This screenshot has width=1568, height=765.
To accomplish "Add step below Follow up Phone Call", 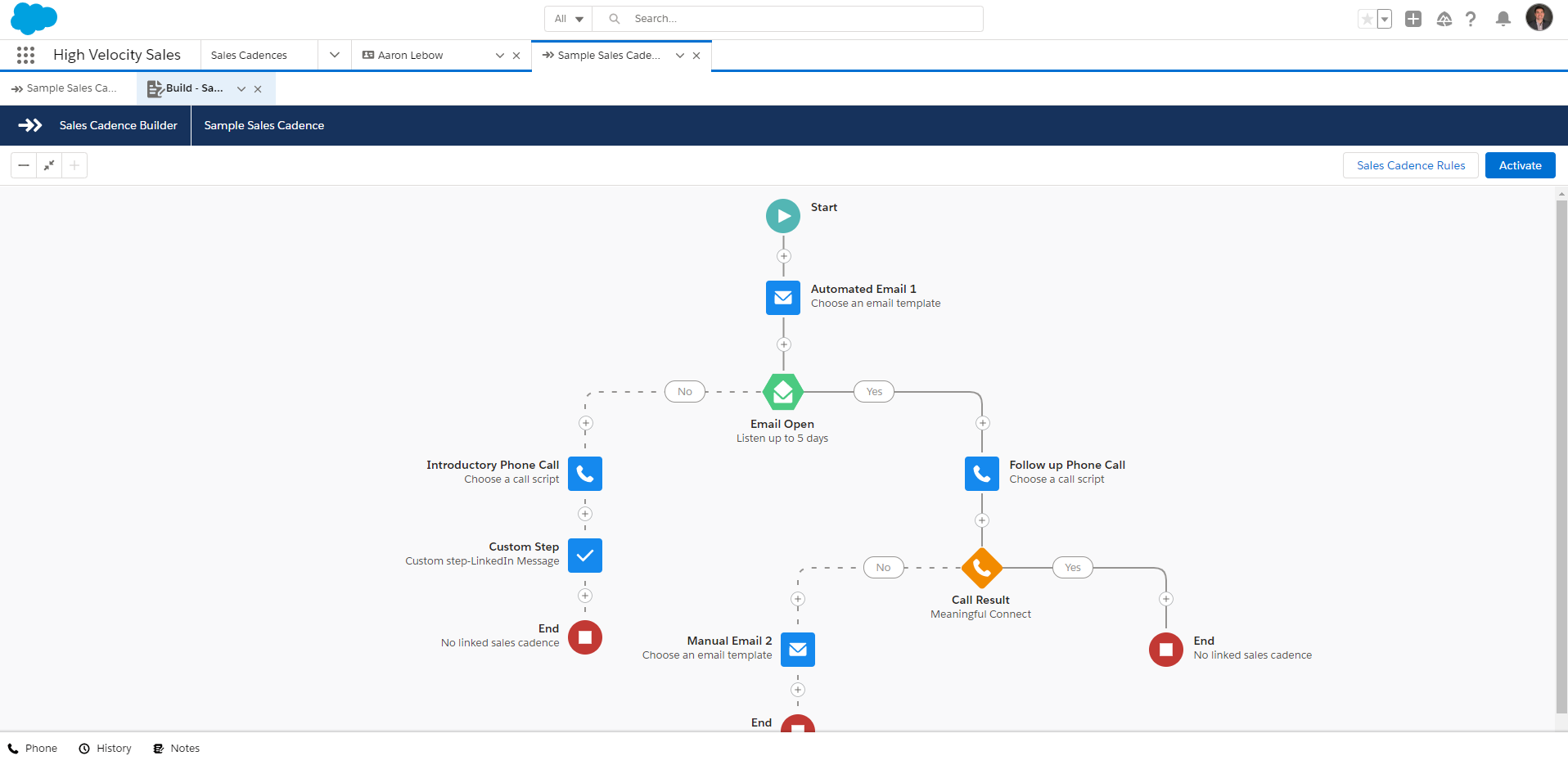I will (982, 520).
